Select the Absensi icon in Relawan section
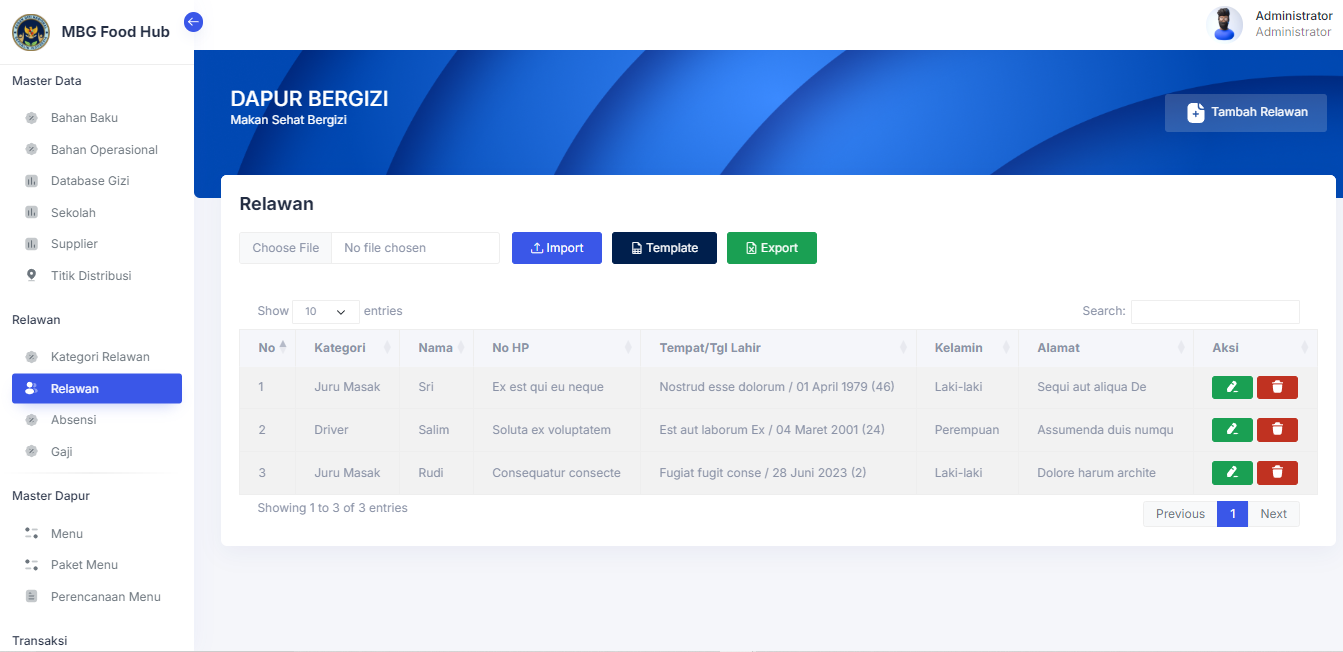The height and width of the screenshot is (652, 1343). [x=31, y=419]
